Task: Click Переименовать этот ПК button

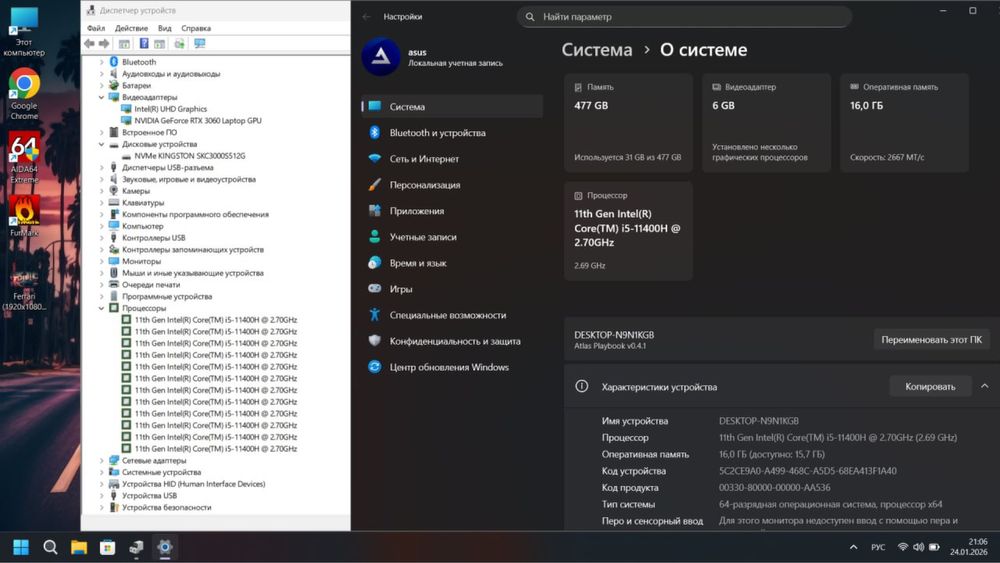Action: pos(932,340)
